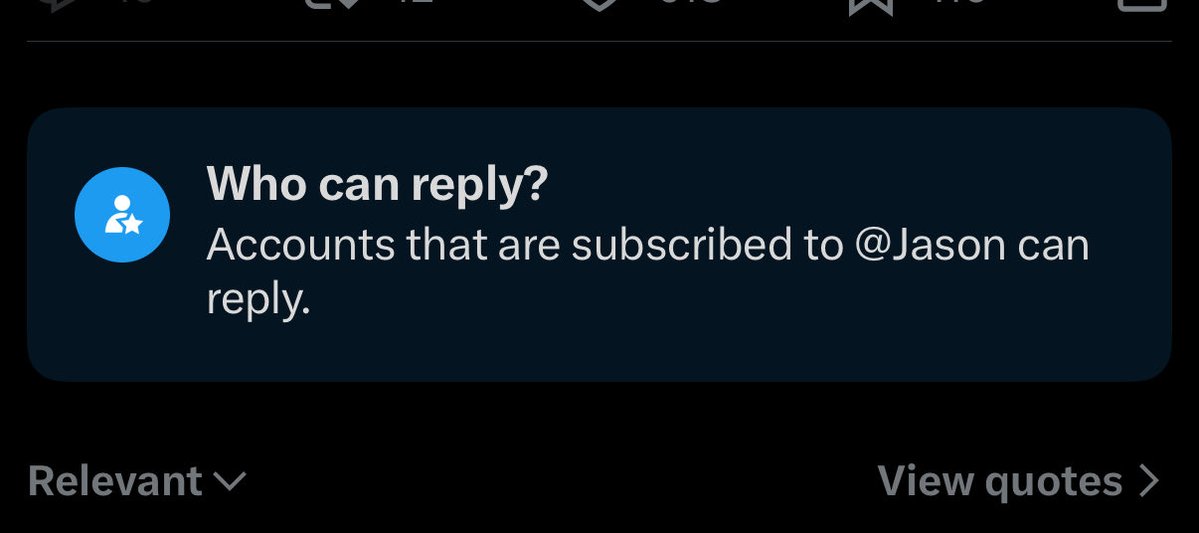The image size is (1199, 533).
Task: Click the Who can reply? heading
Action: pyautogui.click(x=378, y=184)
